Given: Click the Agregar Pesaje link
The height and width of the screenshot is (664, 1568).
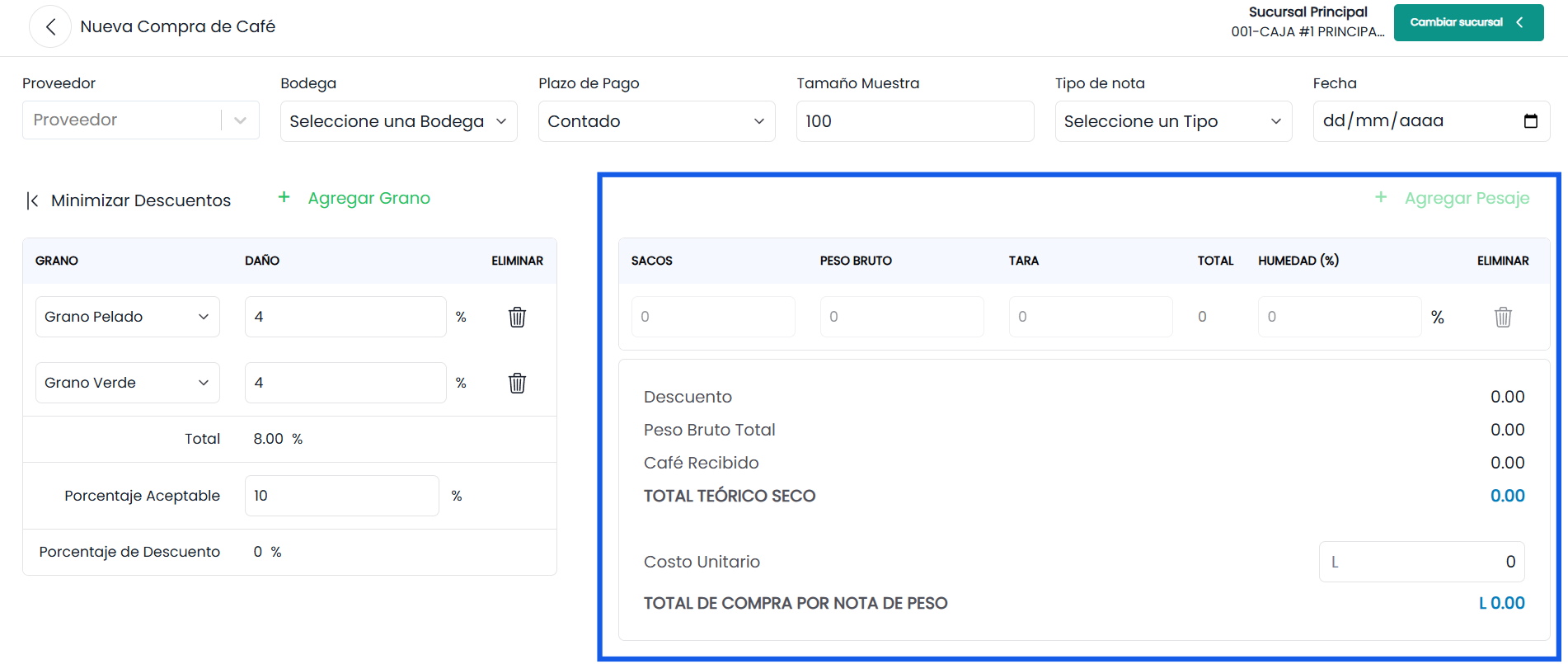Looking at the screenshot, I should pyautogui.click(x=1467, y=198).
